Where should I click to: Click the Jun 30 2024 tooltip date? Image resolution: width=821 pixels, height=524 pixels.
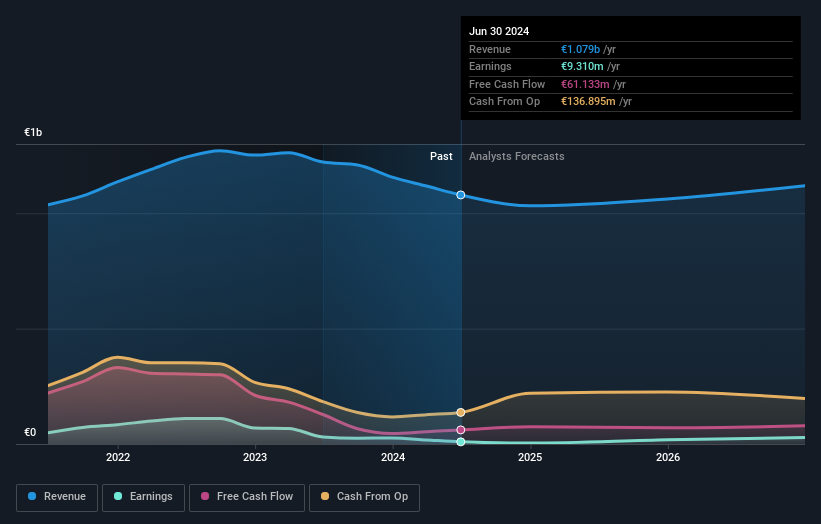click(499, 31)
